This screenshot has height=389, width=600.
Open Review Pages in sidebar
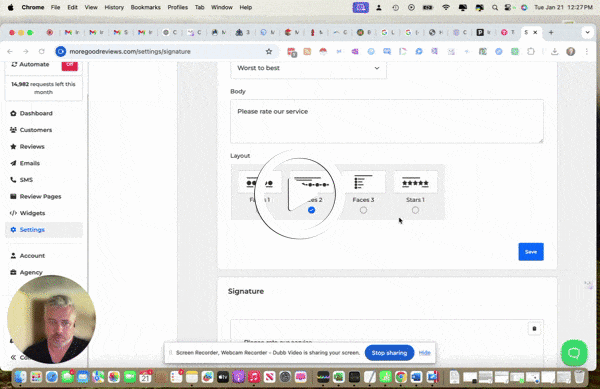pos(40,197)
